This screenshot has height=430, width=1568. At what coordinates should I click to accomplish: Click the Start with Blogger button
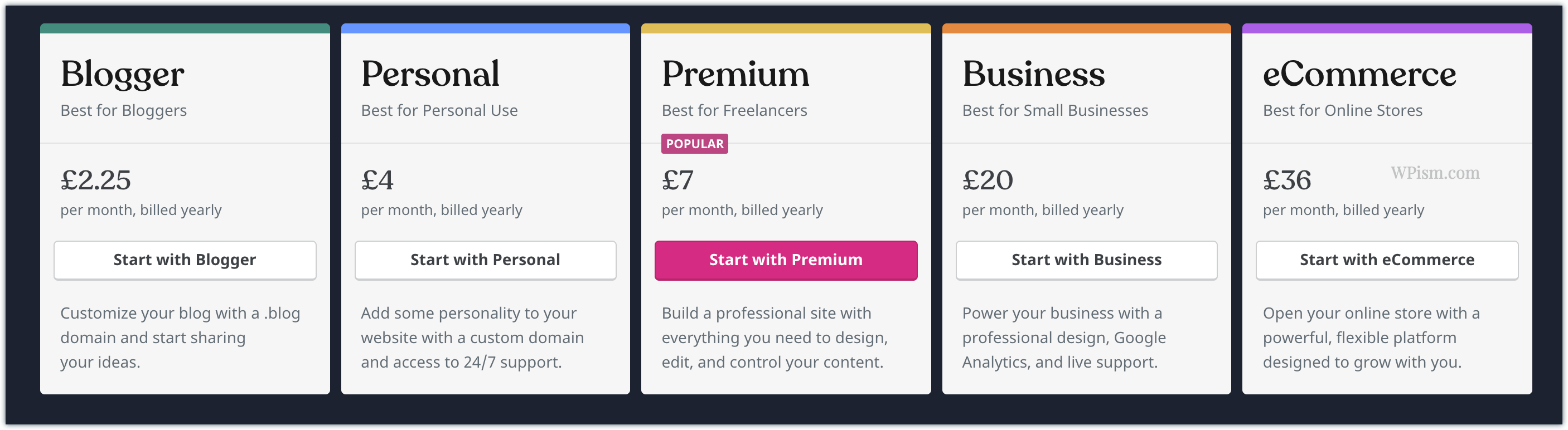[x=185, y=260]
